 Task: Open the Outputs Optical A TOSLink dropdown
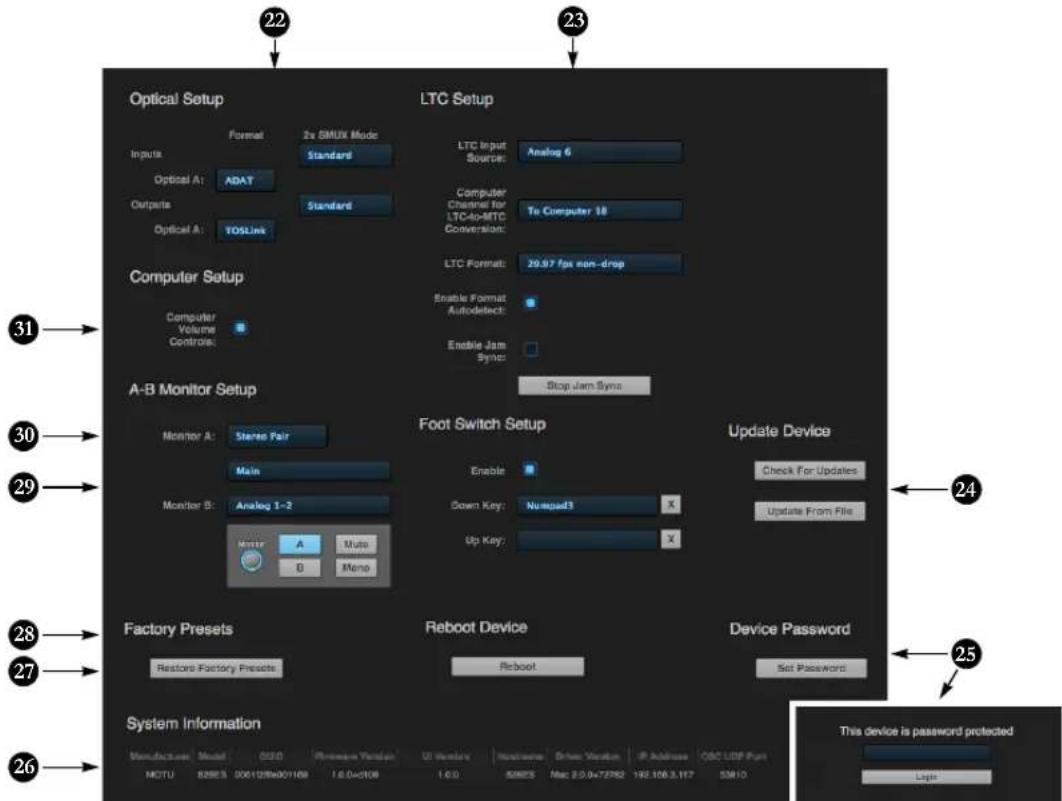(x=245, y=230)
